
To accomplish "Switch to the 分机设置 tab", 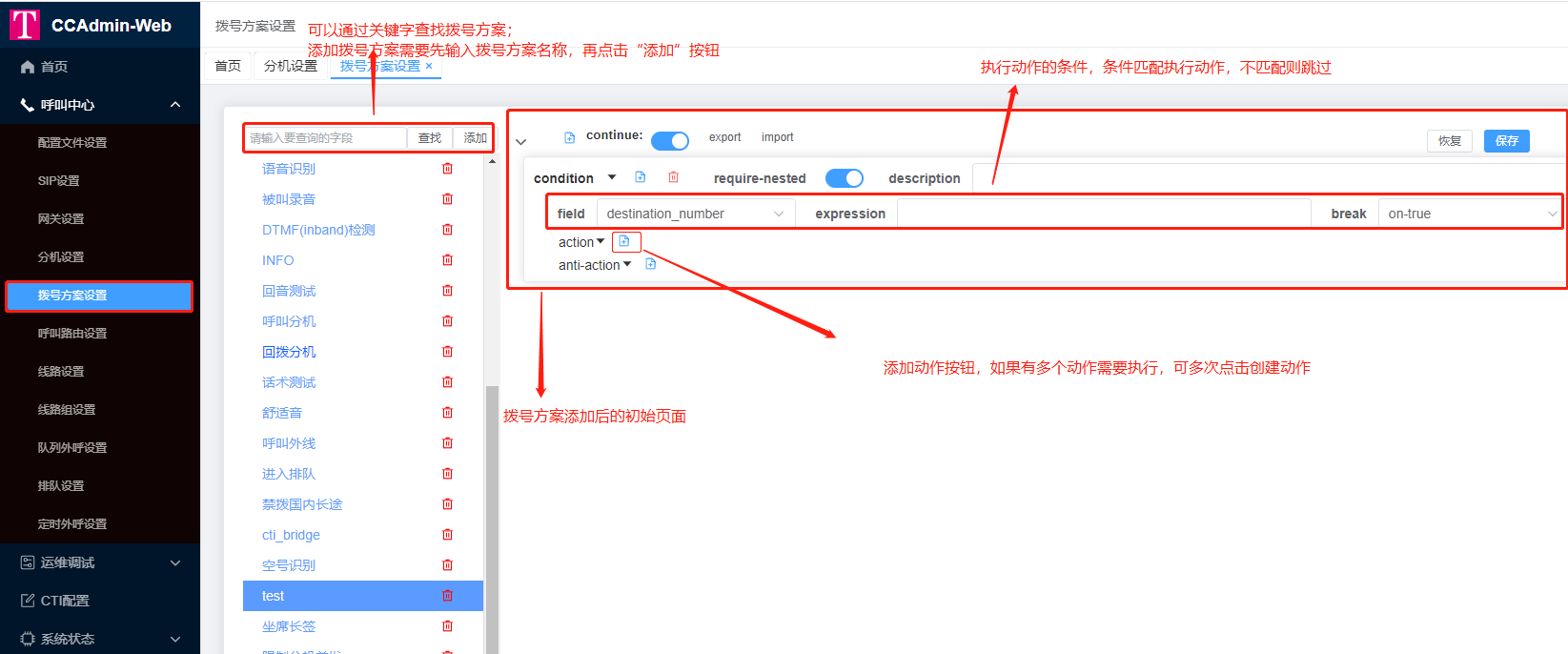I will (291, 66).
